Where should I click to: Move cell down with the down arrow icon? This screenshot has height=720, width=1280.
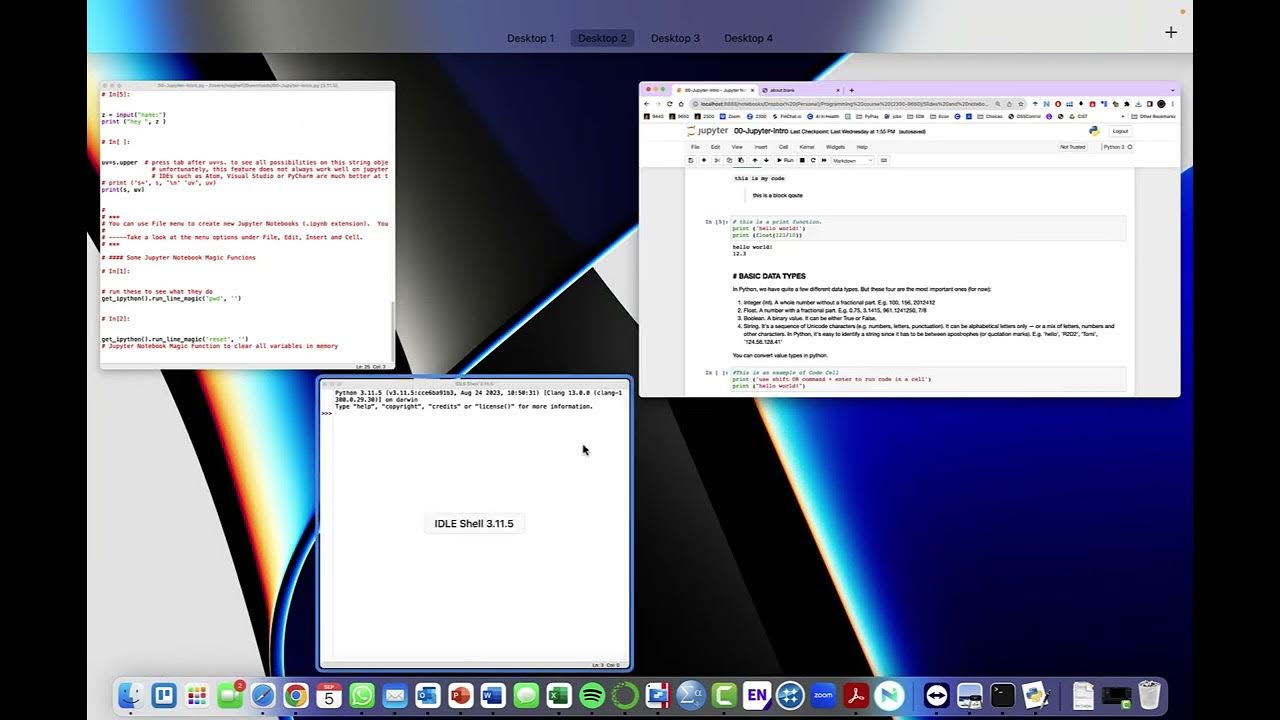[x=766, y=160]
